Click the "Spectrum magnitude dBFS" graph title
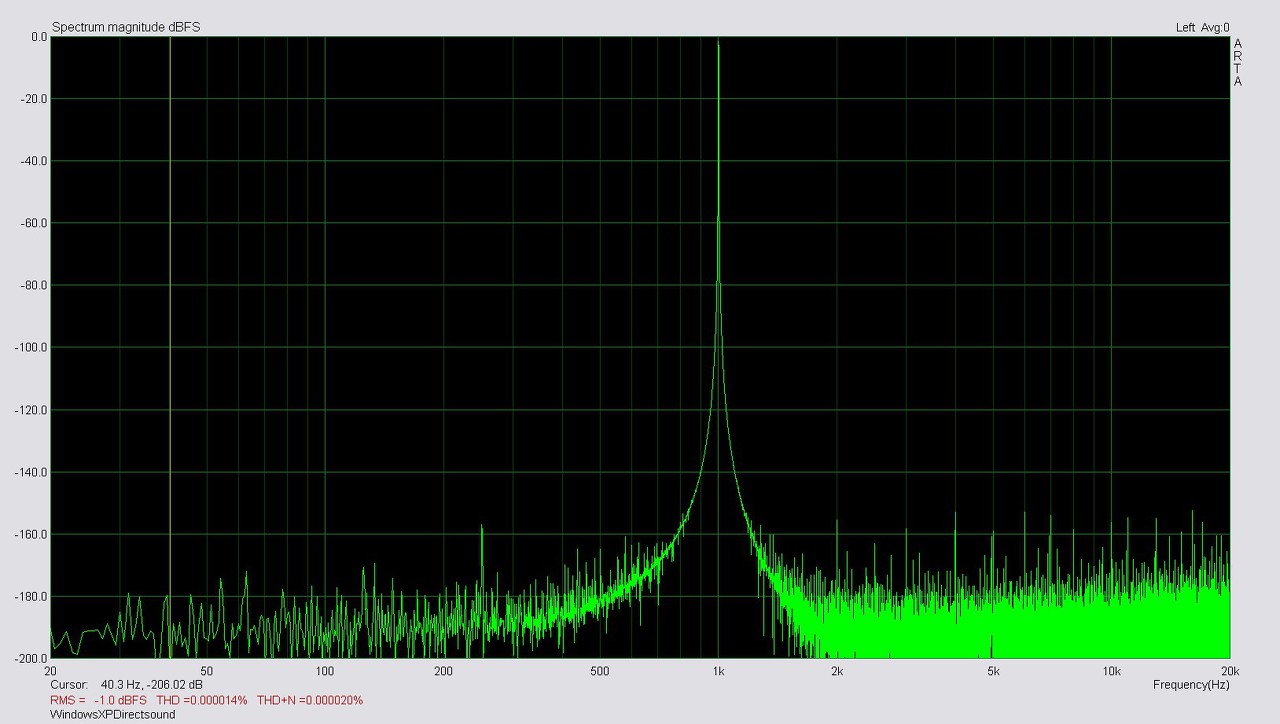 (126, 27)
